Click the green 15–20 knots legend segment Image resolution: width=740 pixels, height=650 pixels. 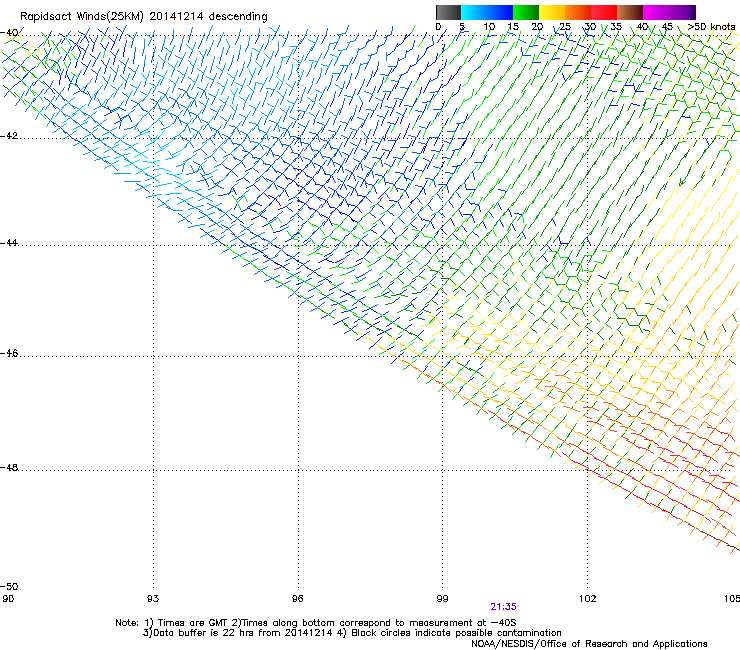(526, 12)
